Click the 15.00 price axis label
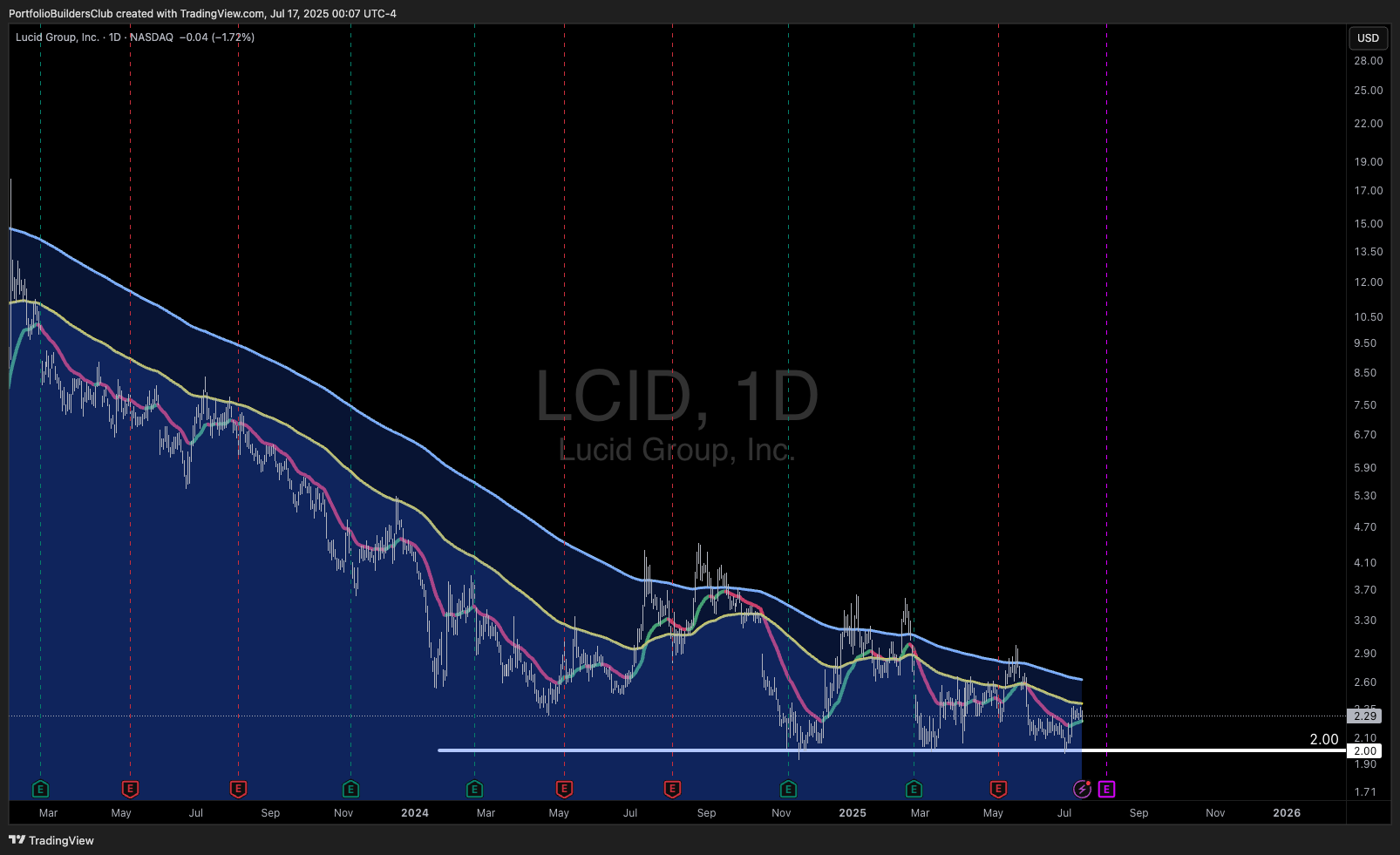This screenshot has width=1400, height=855. pyautogui.click(x=1369, y=224)
